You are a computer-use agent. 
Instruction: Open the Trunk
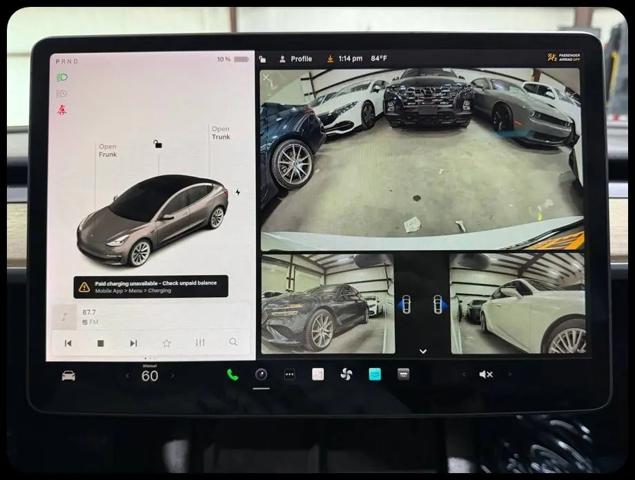(x=221, y=133)
